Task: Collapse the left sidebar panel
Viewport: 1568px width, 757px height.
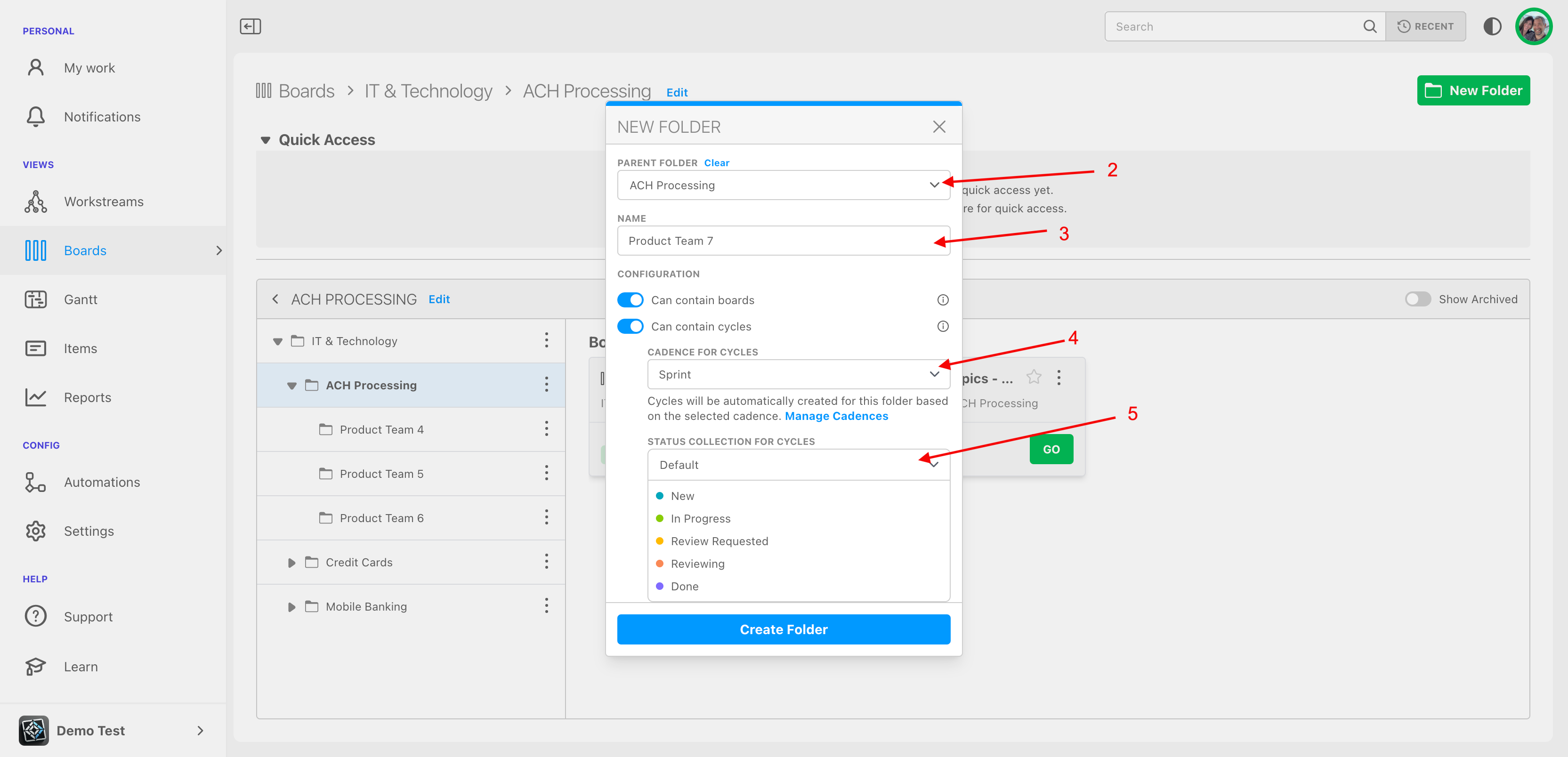Action: 250,26
